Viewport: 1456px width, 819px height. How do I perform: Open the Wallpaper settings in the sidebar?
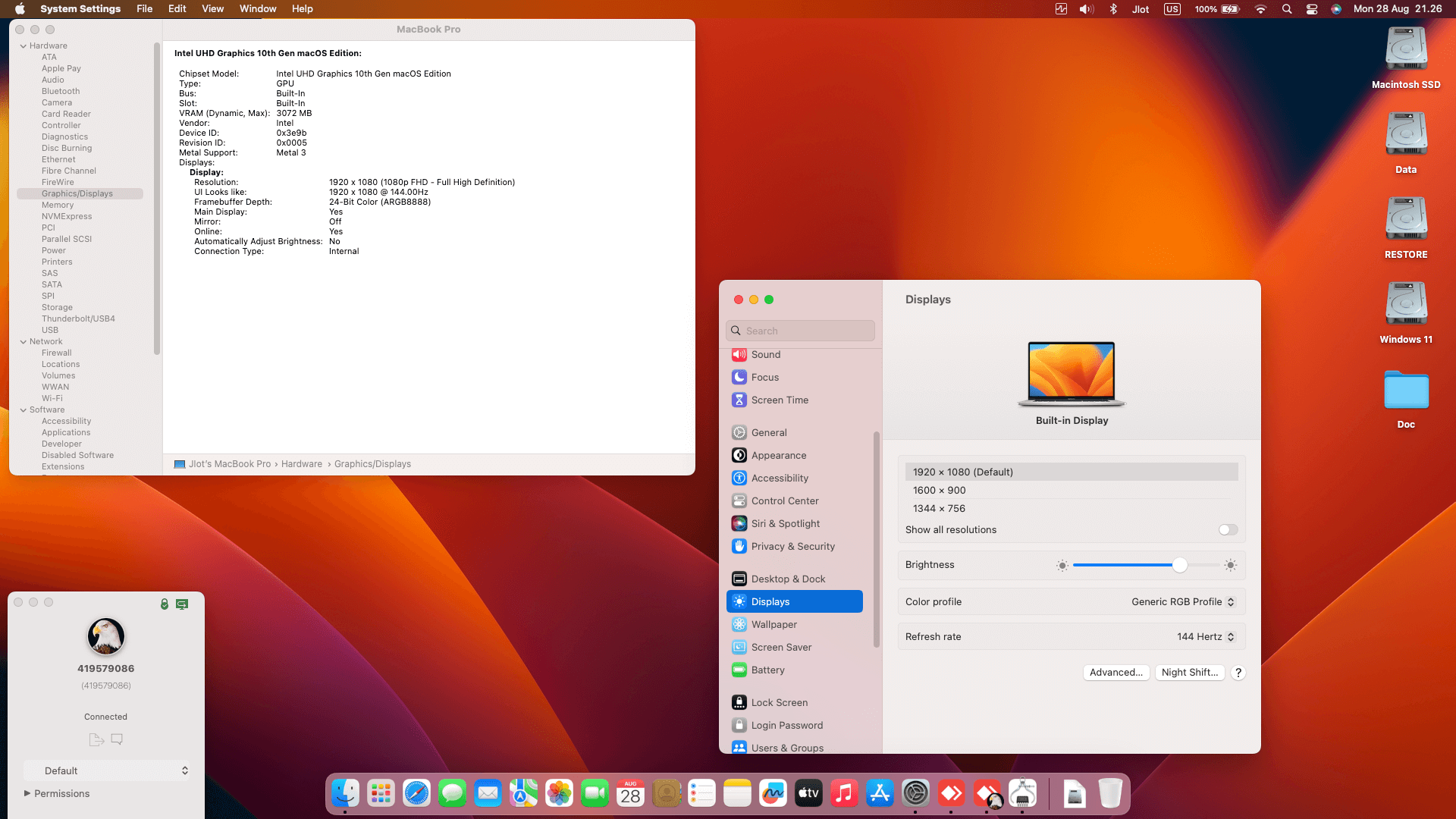pyautogui.click(x=773, y=624)
